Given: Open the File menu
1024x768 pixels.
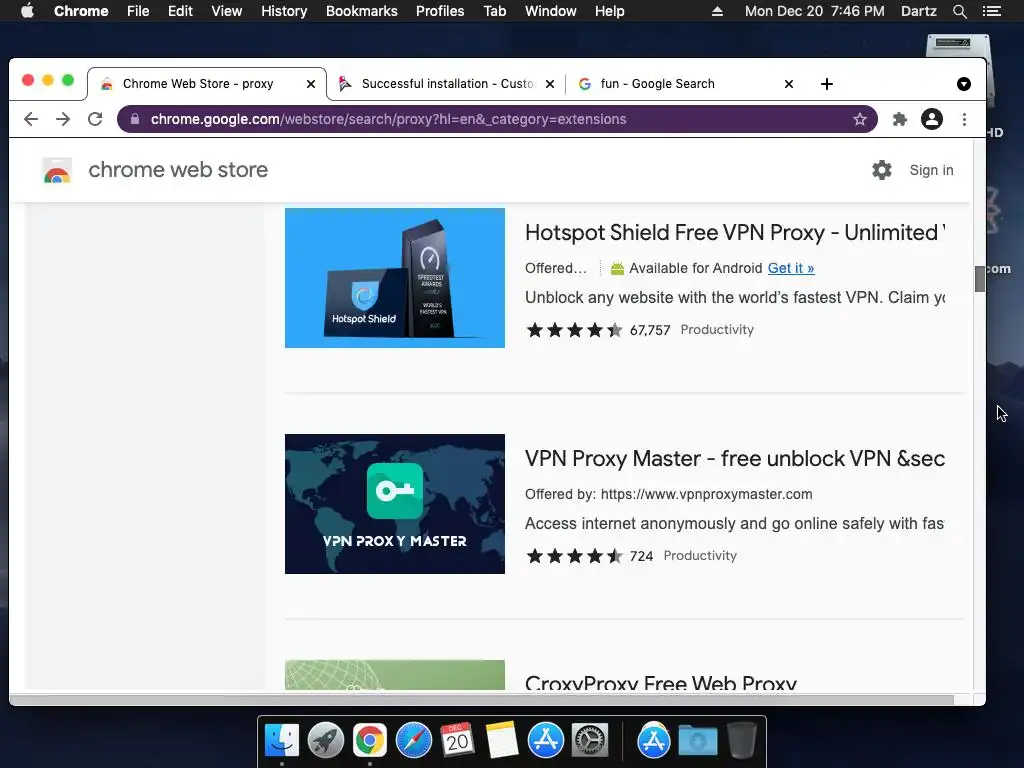Looking at the screenshot, I should pos(138,11).
